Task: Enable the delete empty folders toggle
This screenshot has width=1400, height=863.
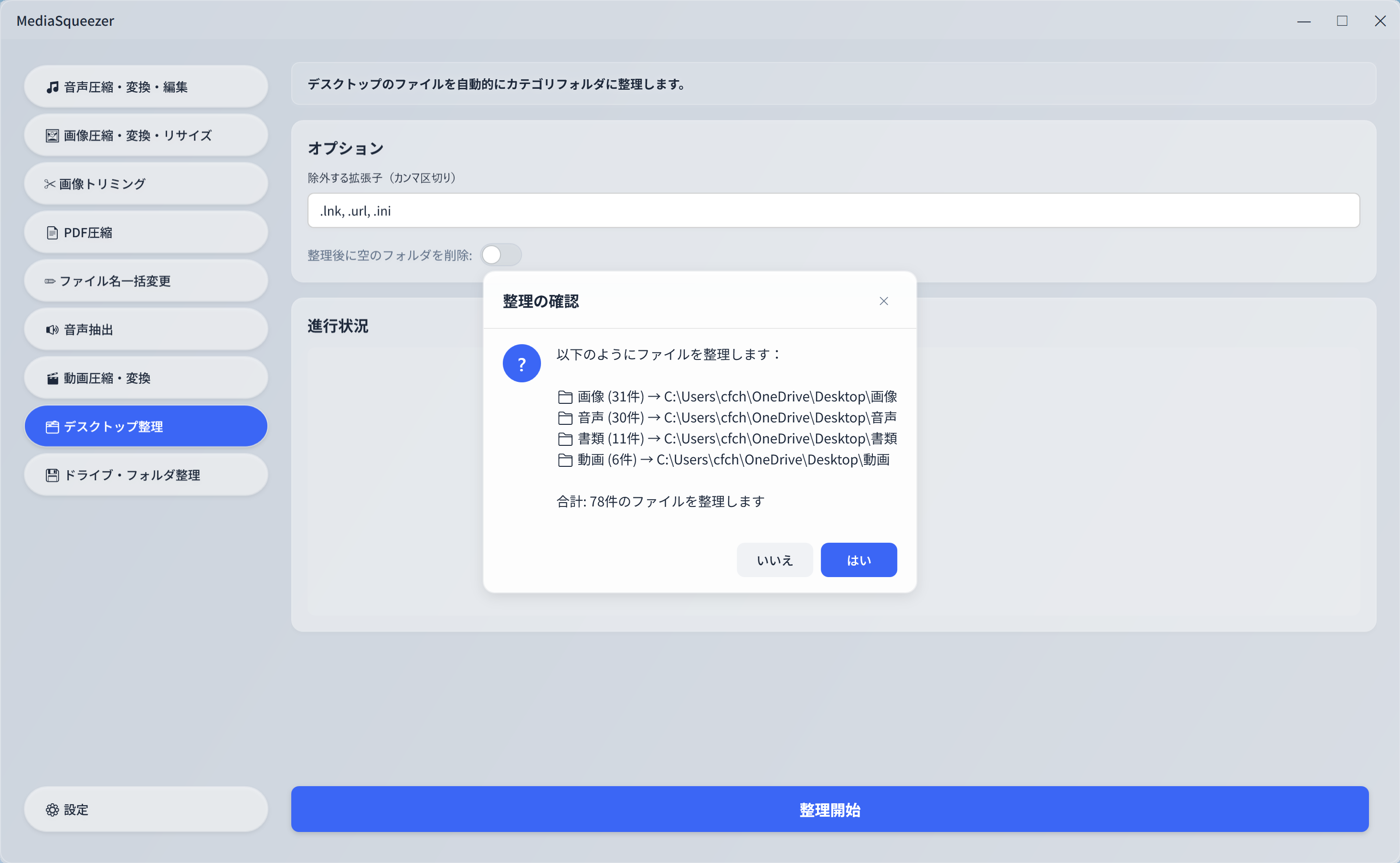Action: click(x=501, y=255)
